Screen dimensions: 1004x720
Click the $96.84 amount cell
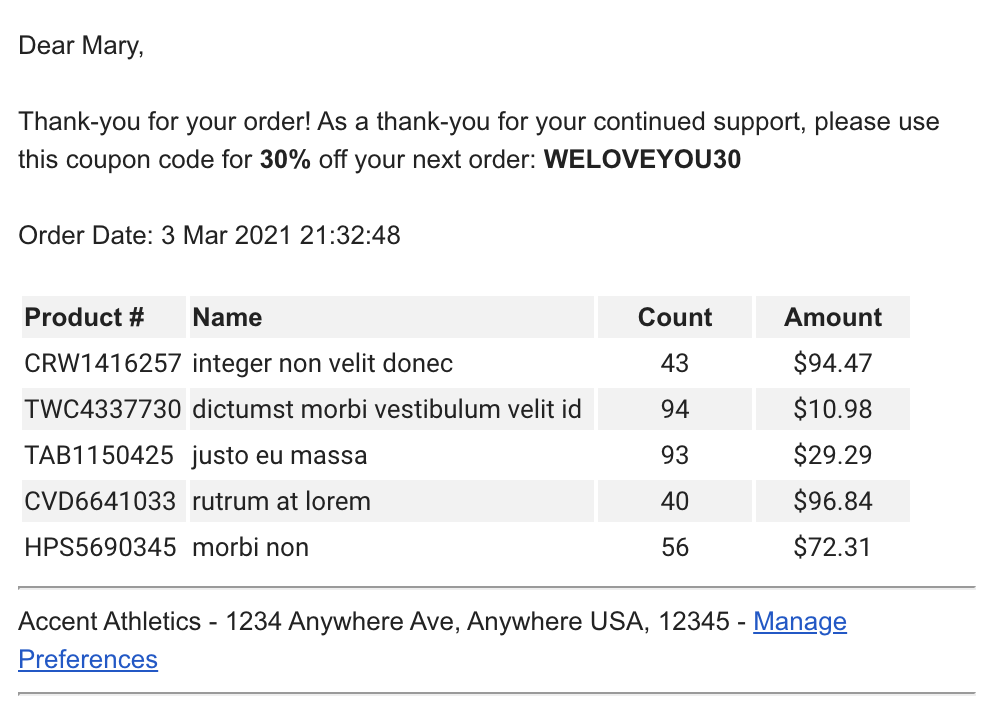[x=833, y=501]
